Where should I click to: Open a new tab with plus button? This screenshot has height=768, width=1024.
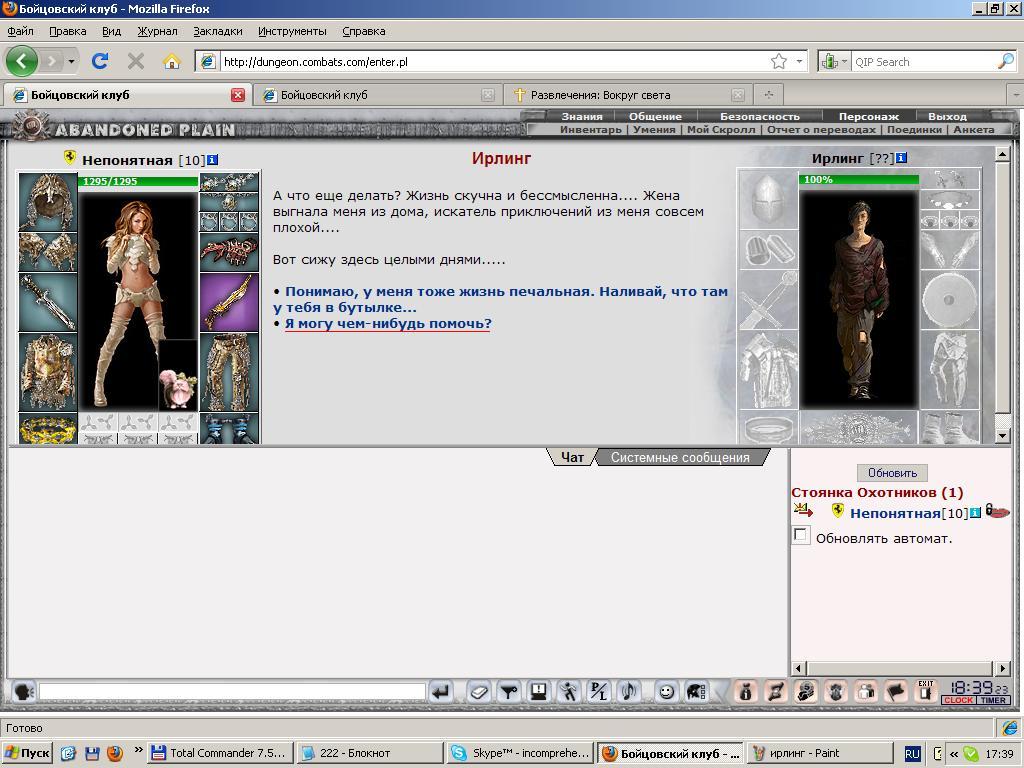click(768, 95)
